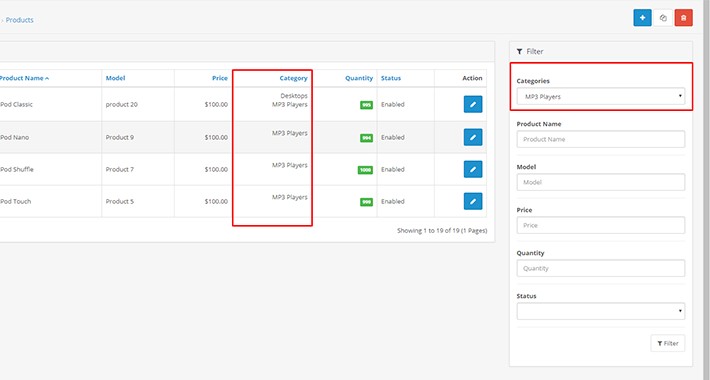The width and height of the screenshot is (710, 380).
Task: Edit the iPod Touch product
Action: [x=473, y=202]
